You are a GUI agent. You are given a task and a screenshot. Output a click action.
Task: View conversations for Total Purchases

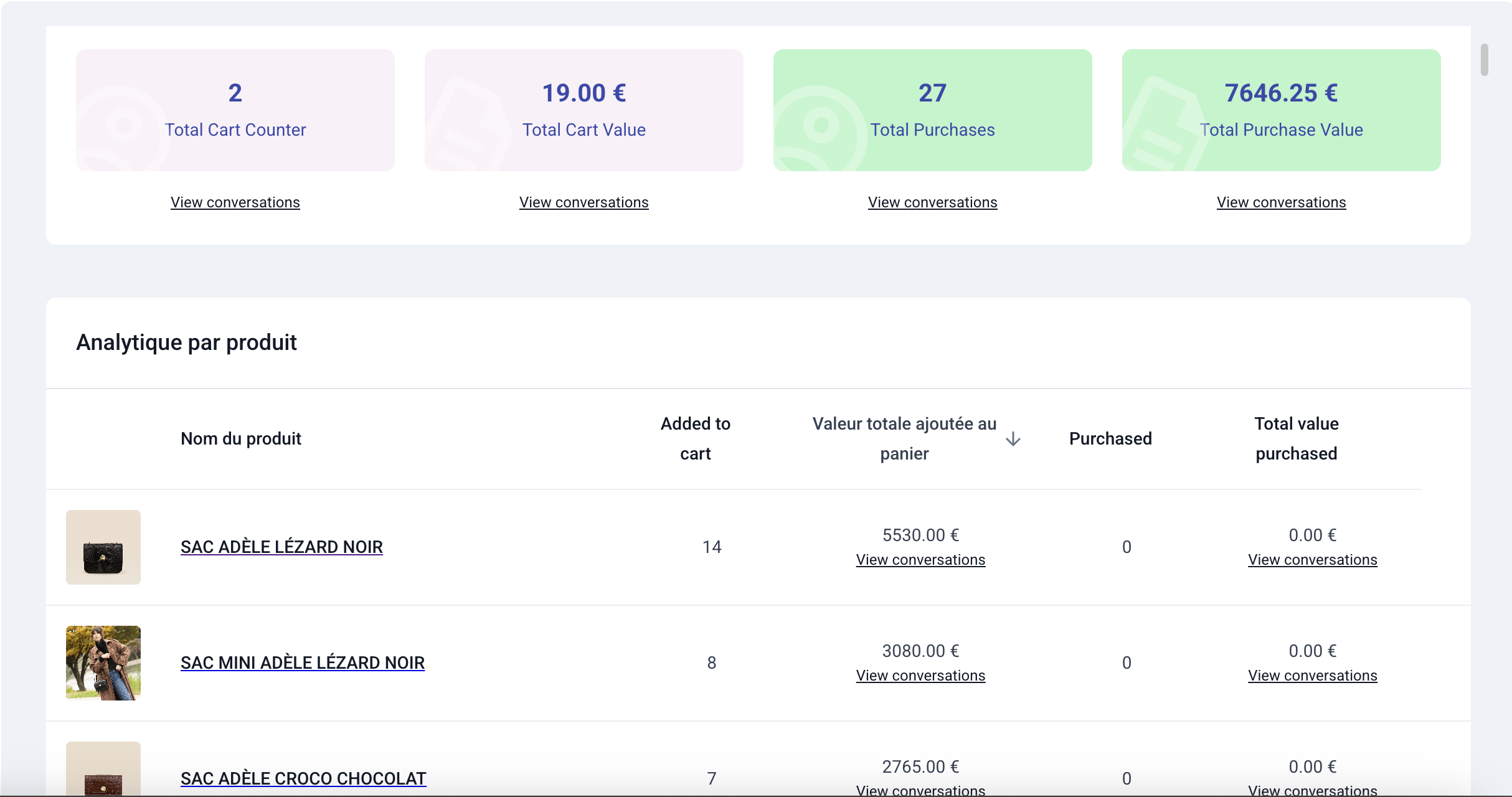[932, 201]
